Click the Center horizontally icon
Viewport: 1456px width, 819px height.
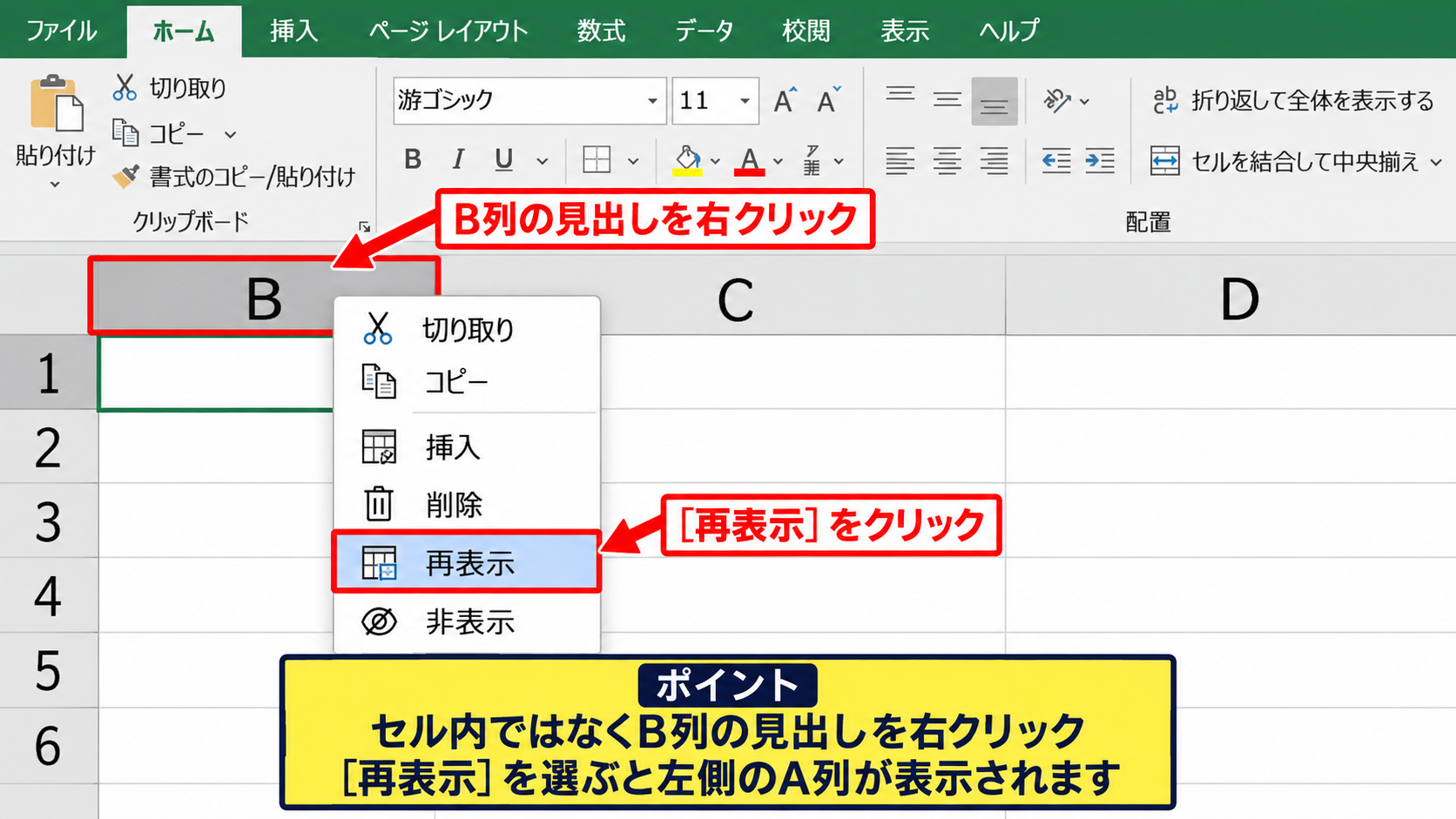tap(947, 161)
